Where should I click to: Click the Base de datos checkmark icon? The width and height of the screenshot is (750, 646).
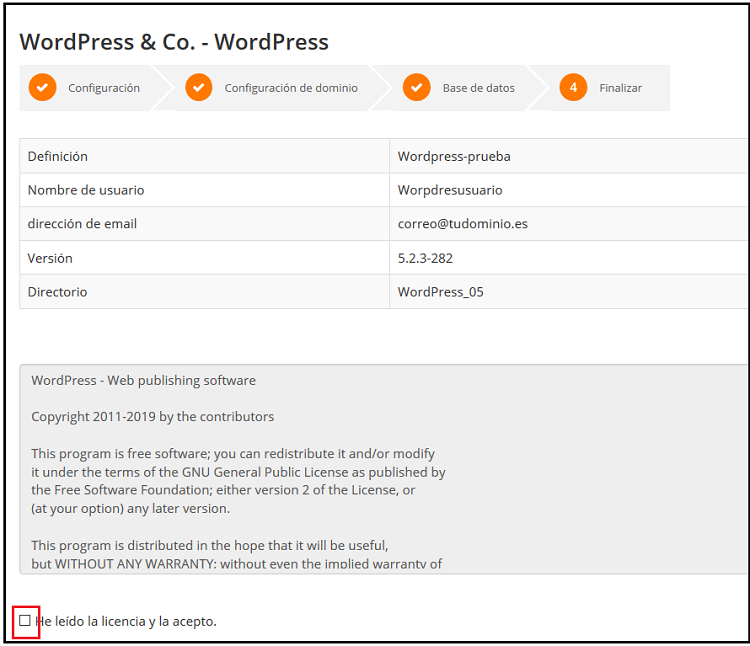417,88
